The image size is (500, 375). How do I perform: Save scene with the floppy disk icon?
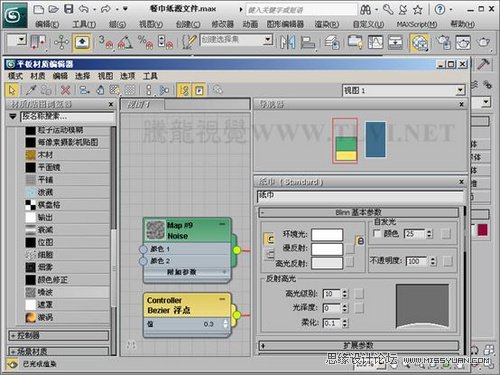(68, 9)
